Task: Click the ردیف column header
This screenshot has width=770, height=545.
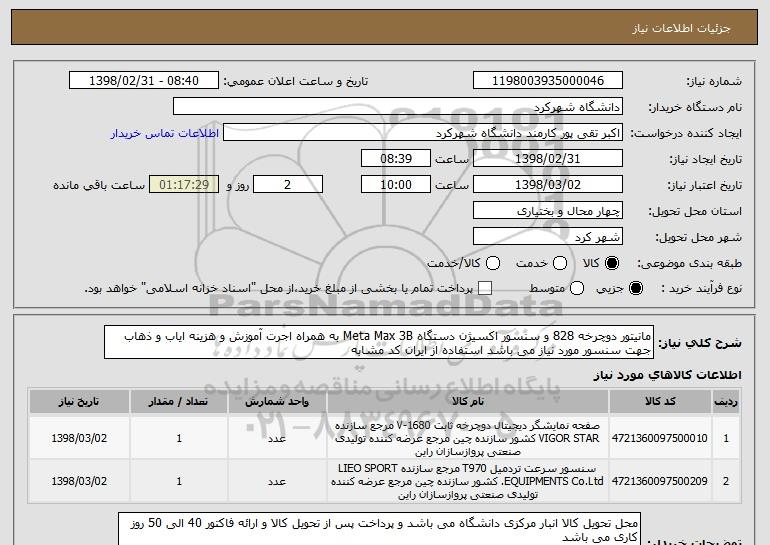Action: click(x=726, y=402)
